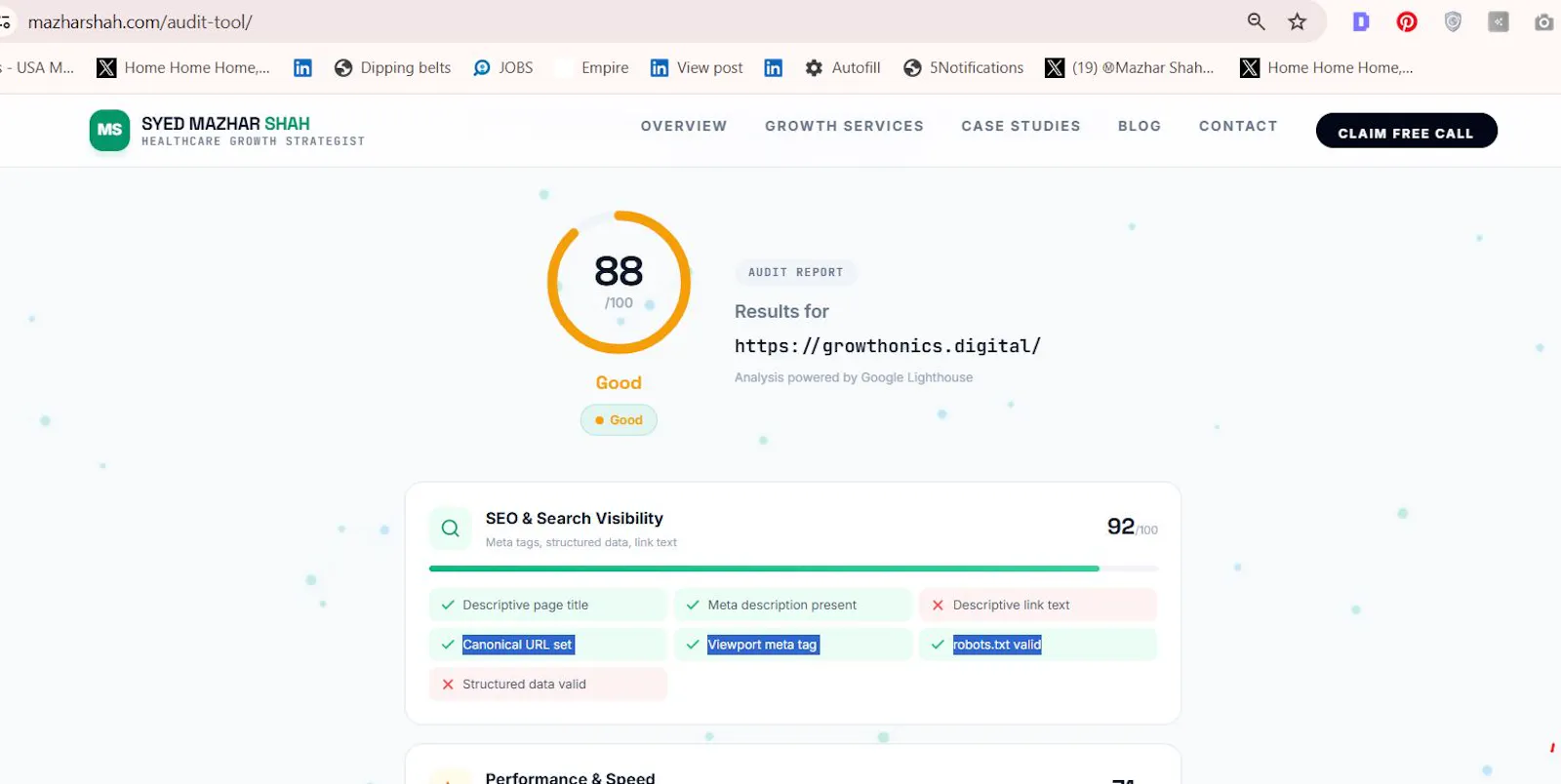Open first Home Home Home X bookmark
The image size is (1561, 784).
[x=183, y=67]
